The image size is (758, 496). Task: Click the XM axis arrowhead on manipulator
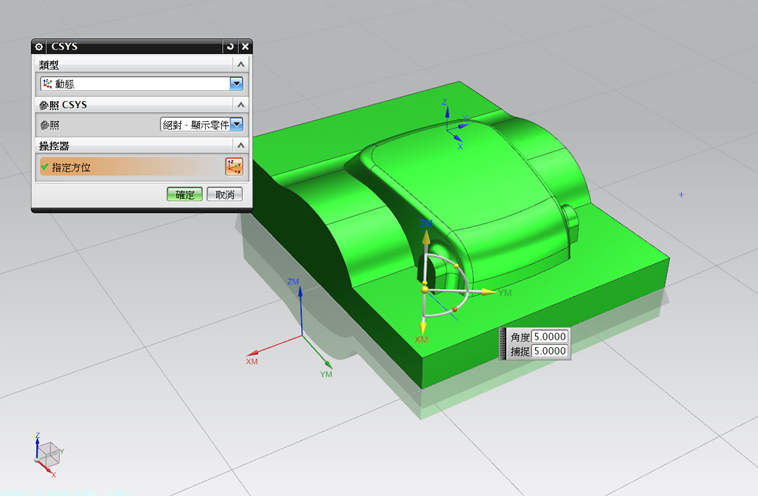(424, 328)
